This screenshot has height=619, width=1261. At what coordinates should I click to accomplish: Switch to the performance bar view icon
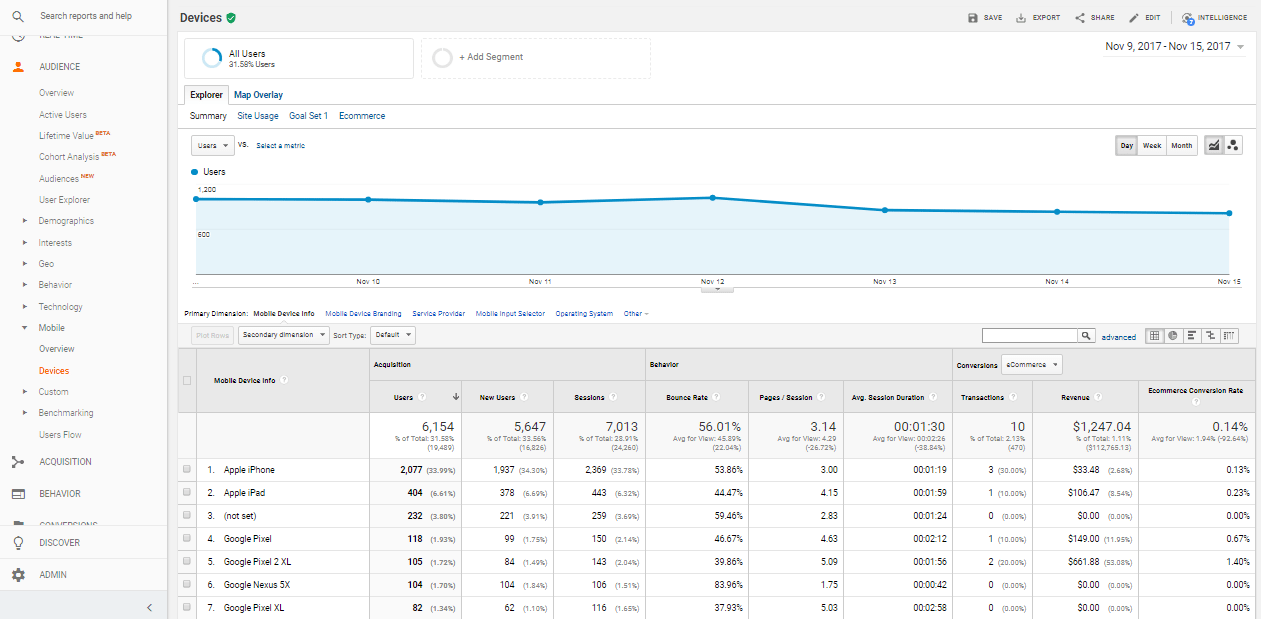pyautogui.click(x=1191, y=336)
